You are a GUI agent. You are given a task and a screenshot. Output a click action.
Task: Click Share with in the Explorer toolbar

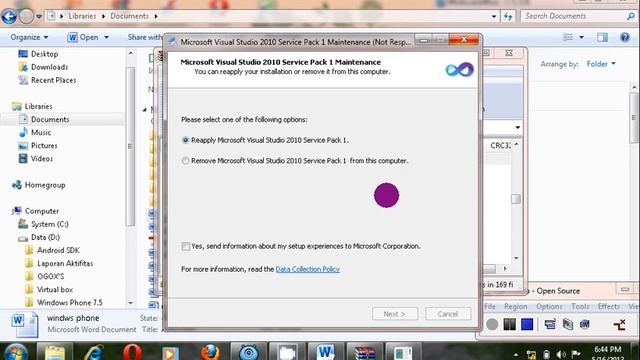tap(144, 37)
